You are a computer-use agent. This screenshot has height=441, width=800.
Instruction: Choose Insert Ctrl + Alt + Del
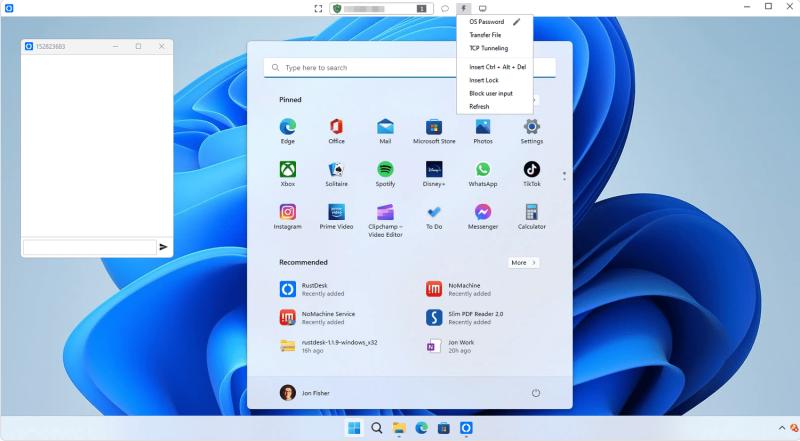pyautogui.click(x=497, y=67)
